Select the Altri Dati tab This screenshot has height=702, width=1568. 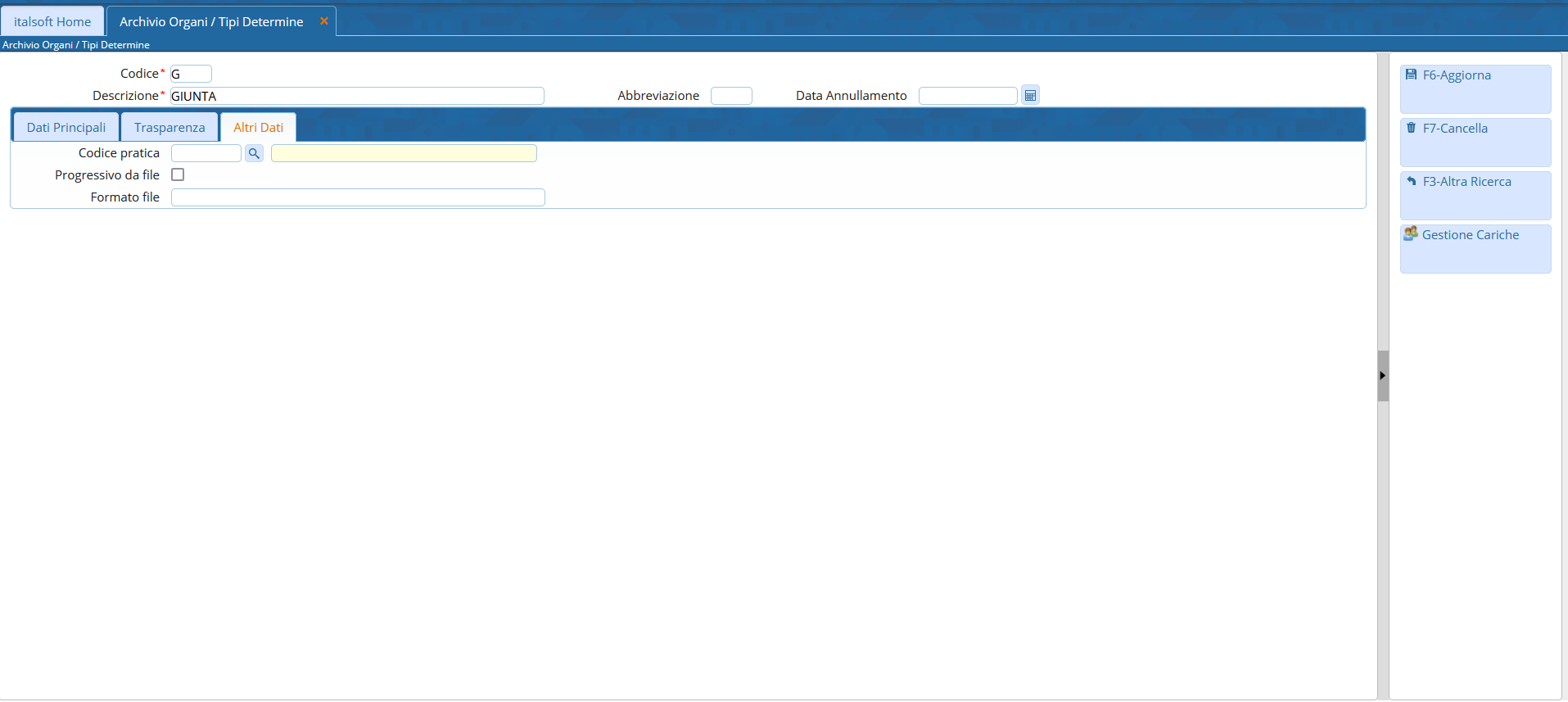click(258, 128)
